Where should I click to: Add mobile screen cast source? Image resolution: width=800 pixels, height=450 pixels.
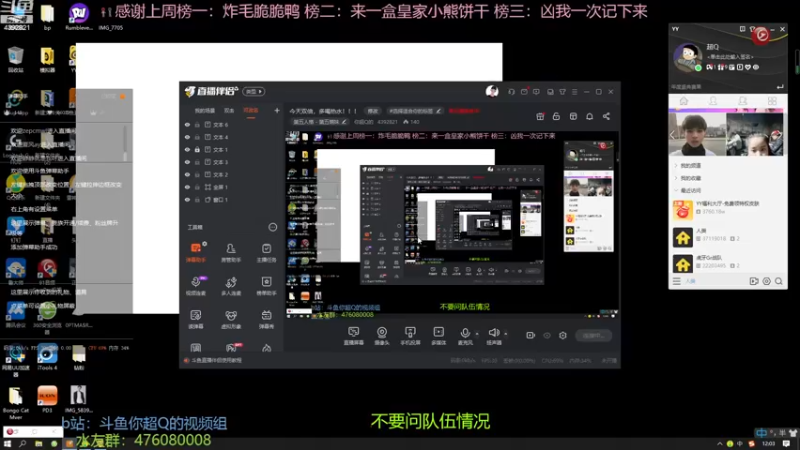(x=410, y=336)
